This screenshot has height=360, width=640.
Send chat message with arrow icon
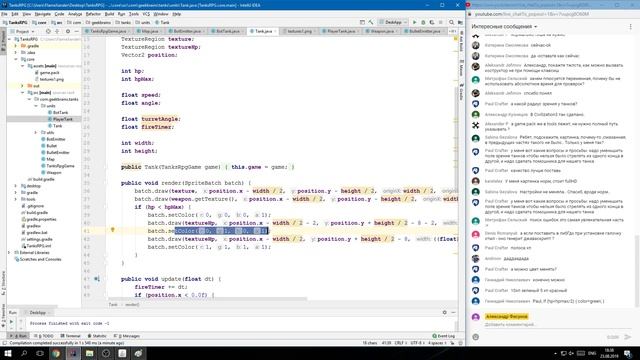click(628, 337)
